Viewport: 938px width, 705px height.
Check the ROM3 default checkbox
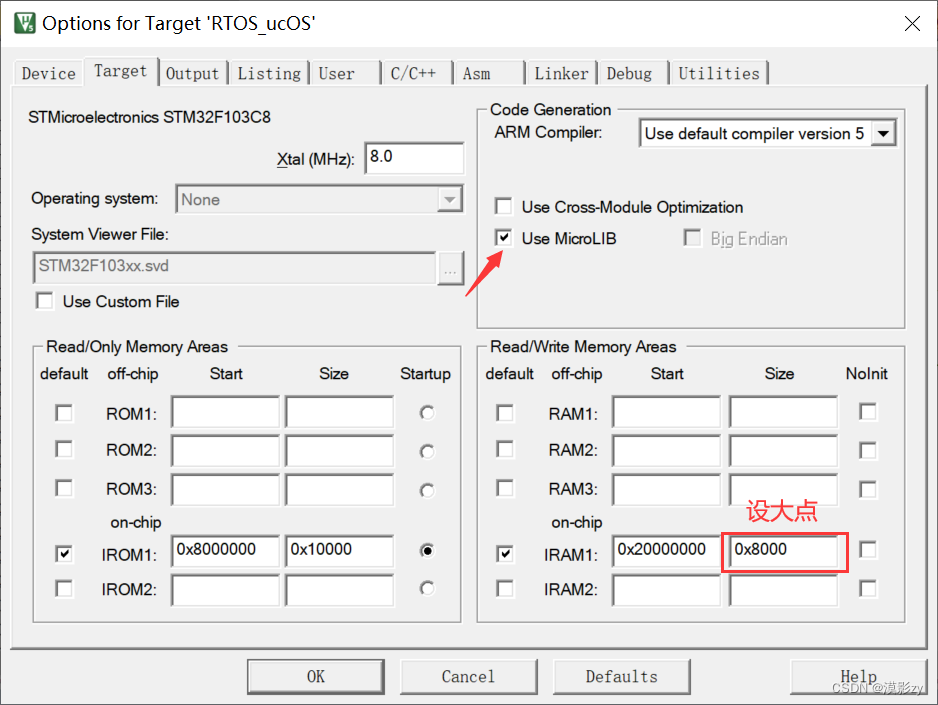coord(64,488)
